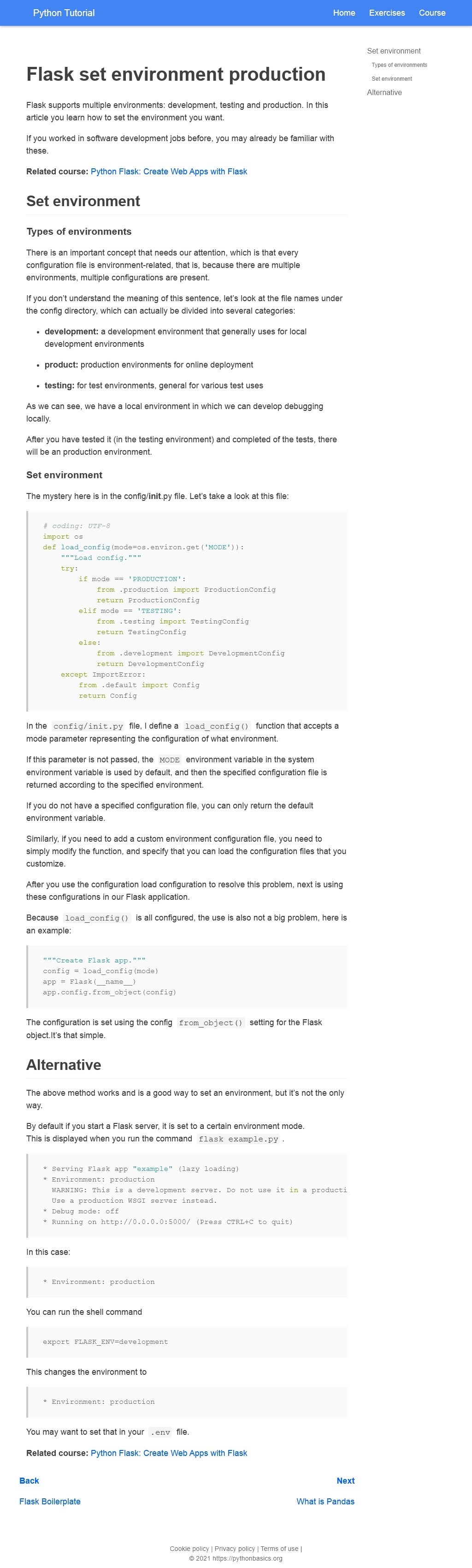
Task: Click the Back pagination link
Action: [x=29, y=1481]
